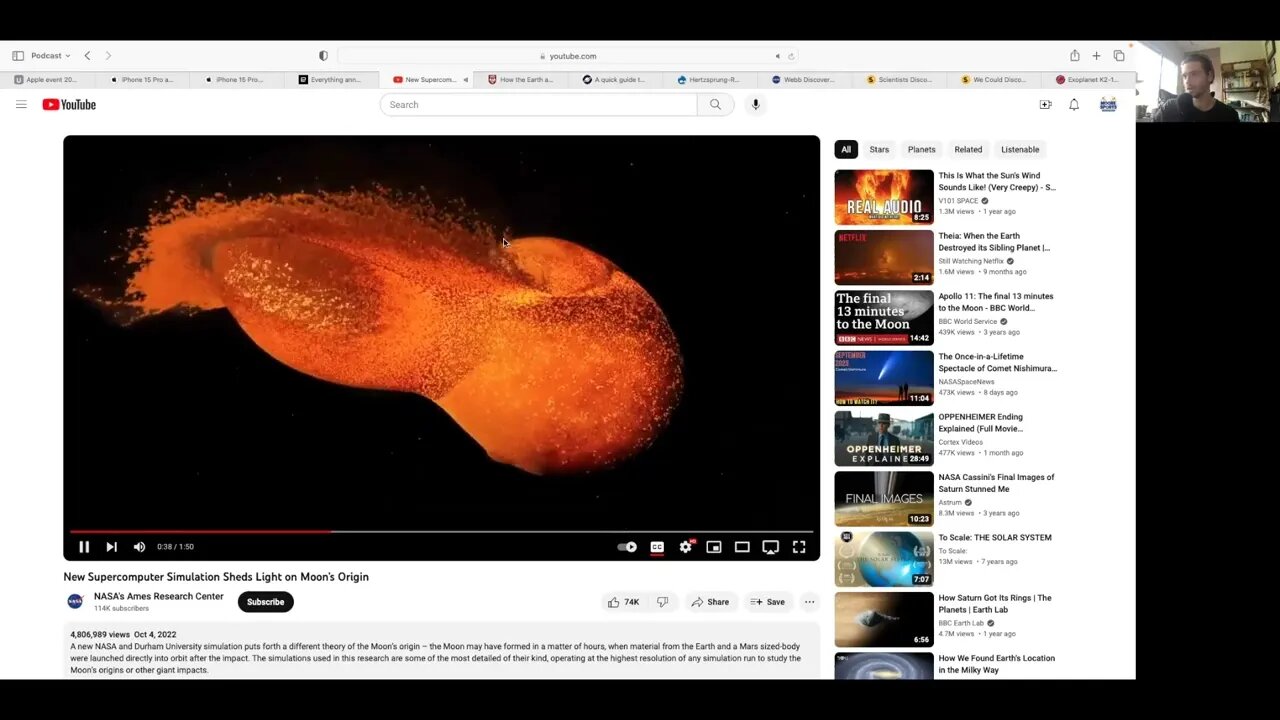Seek on the video progress bar
The height and width of the screenshot is (720, 1280).
441,531
